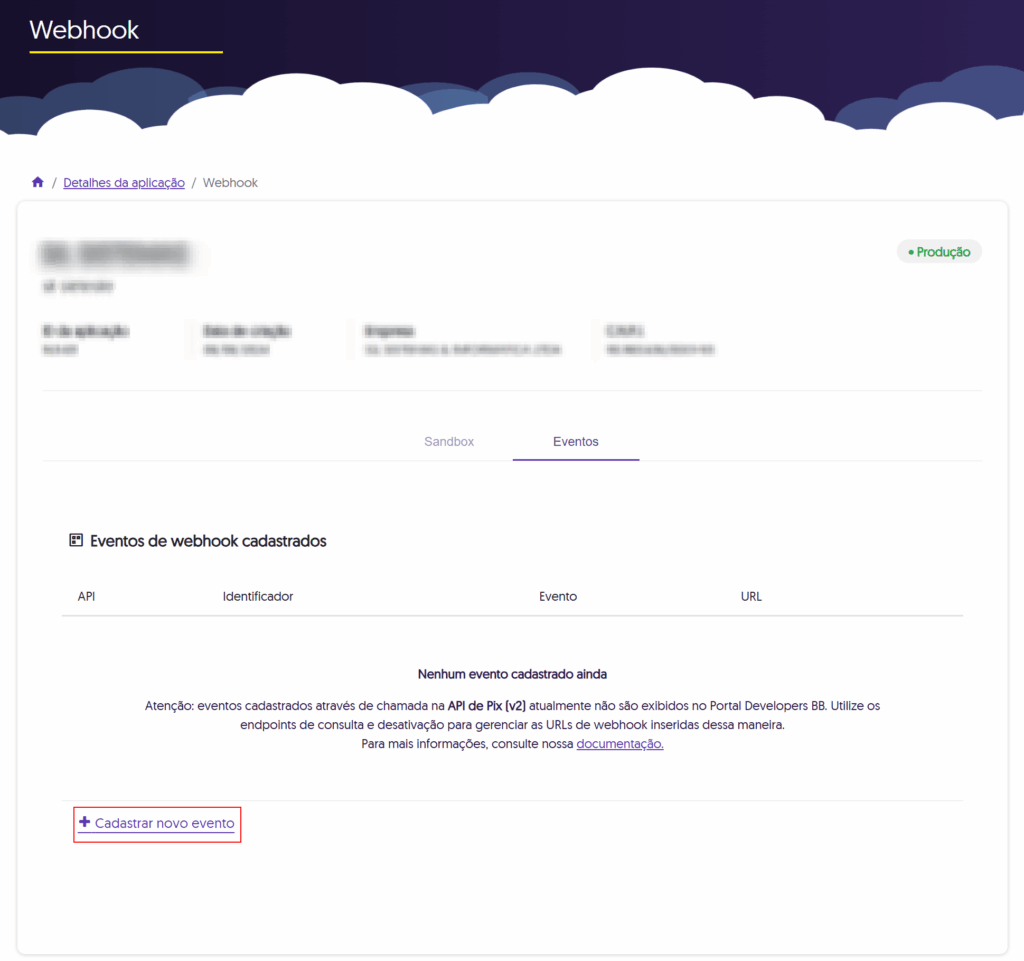
Task: Click the blurred application name heading
Action: [x=115, y=253]
